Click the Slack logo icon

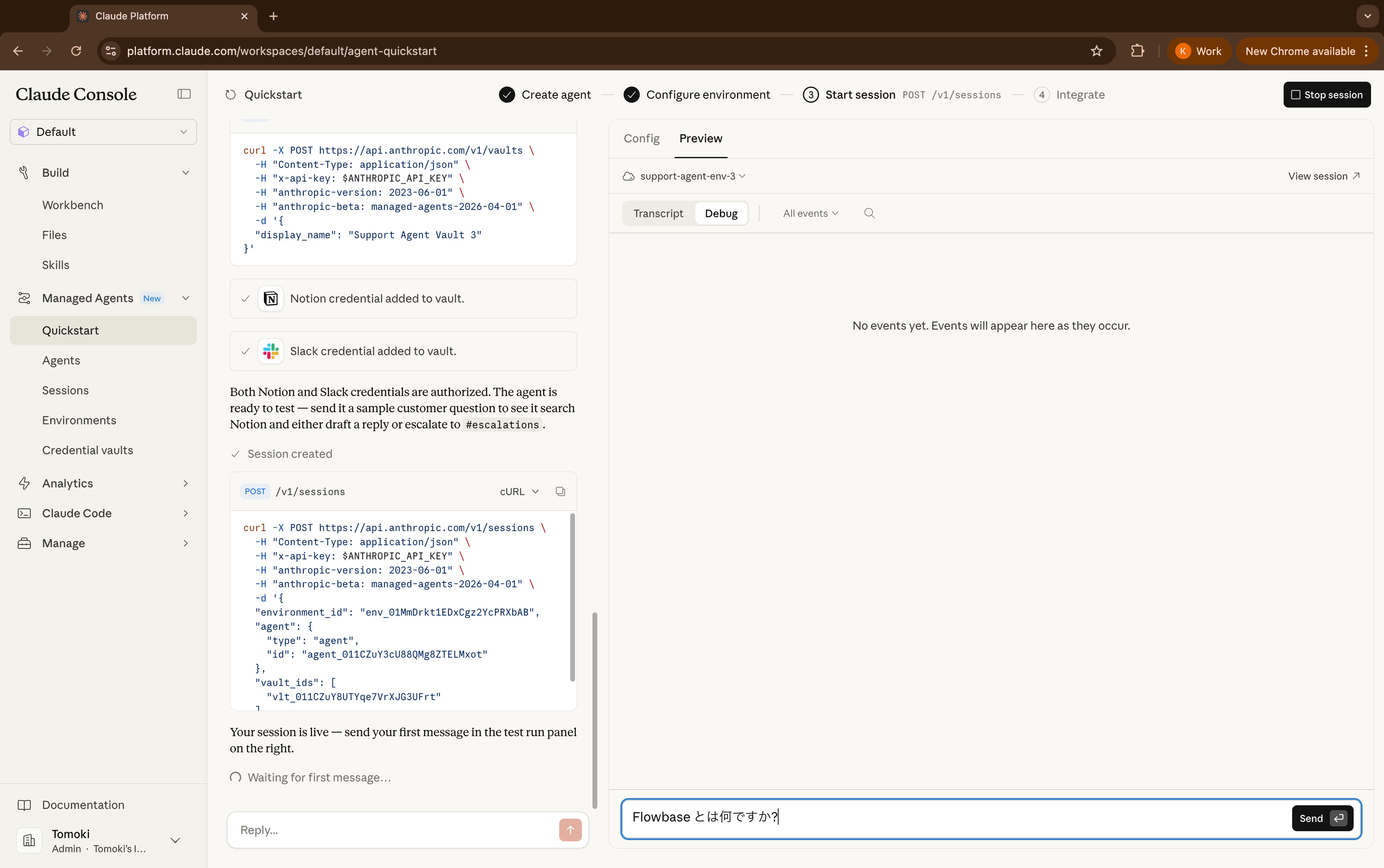point(270,351)
